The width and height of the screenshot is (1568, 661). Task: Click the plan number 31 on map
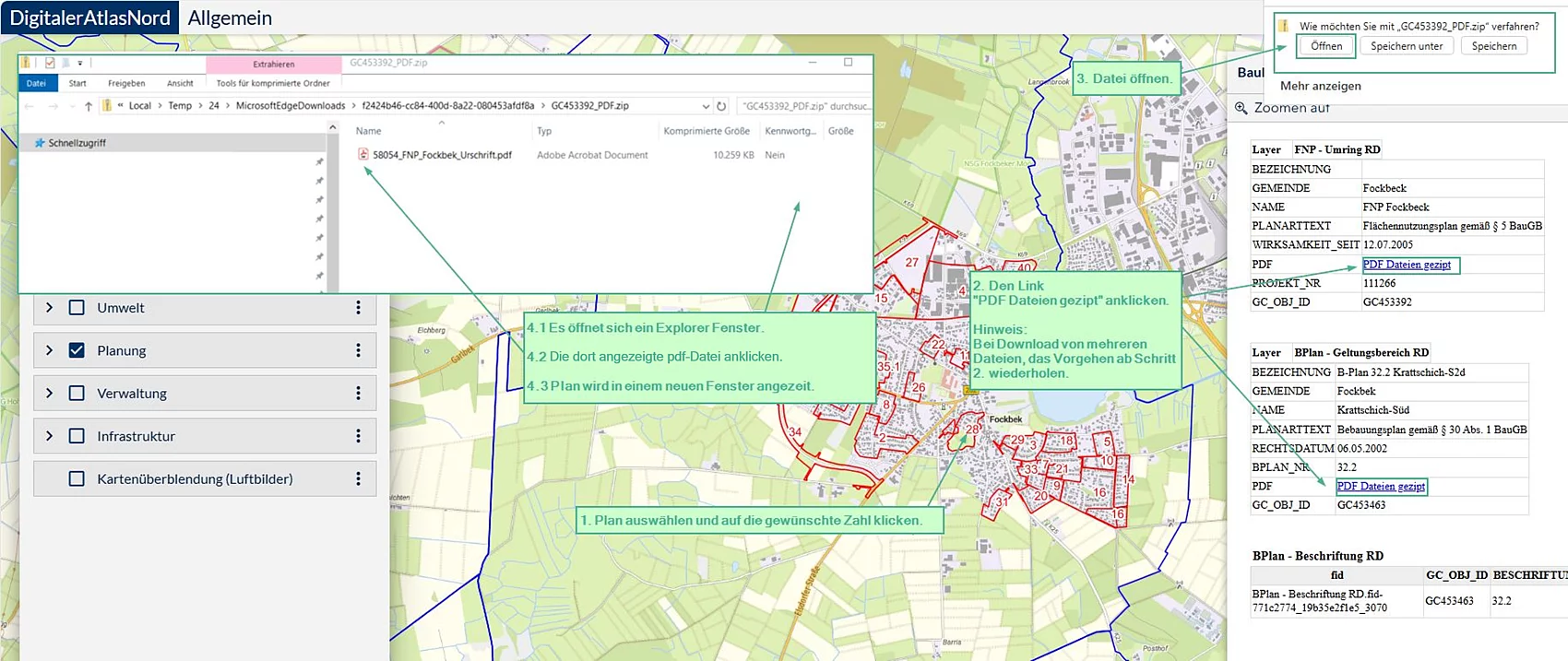coord(1002,502)
